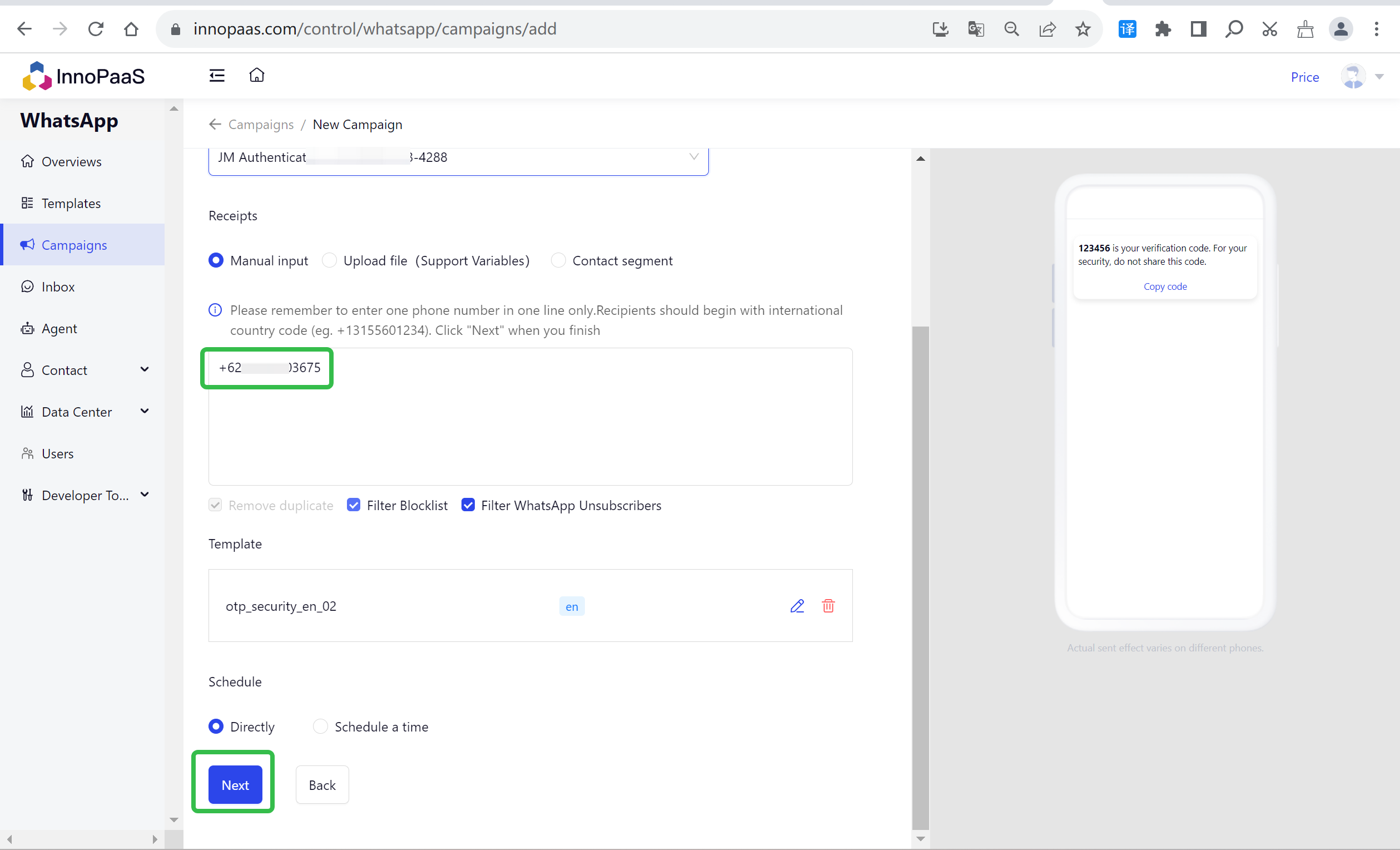Select the Schedule a time option
Screen dimensions: 1400x850
click(x=320, y=727)
